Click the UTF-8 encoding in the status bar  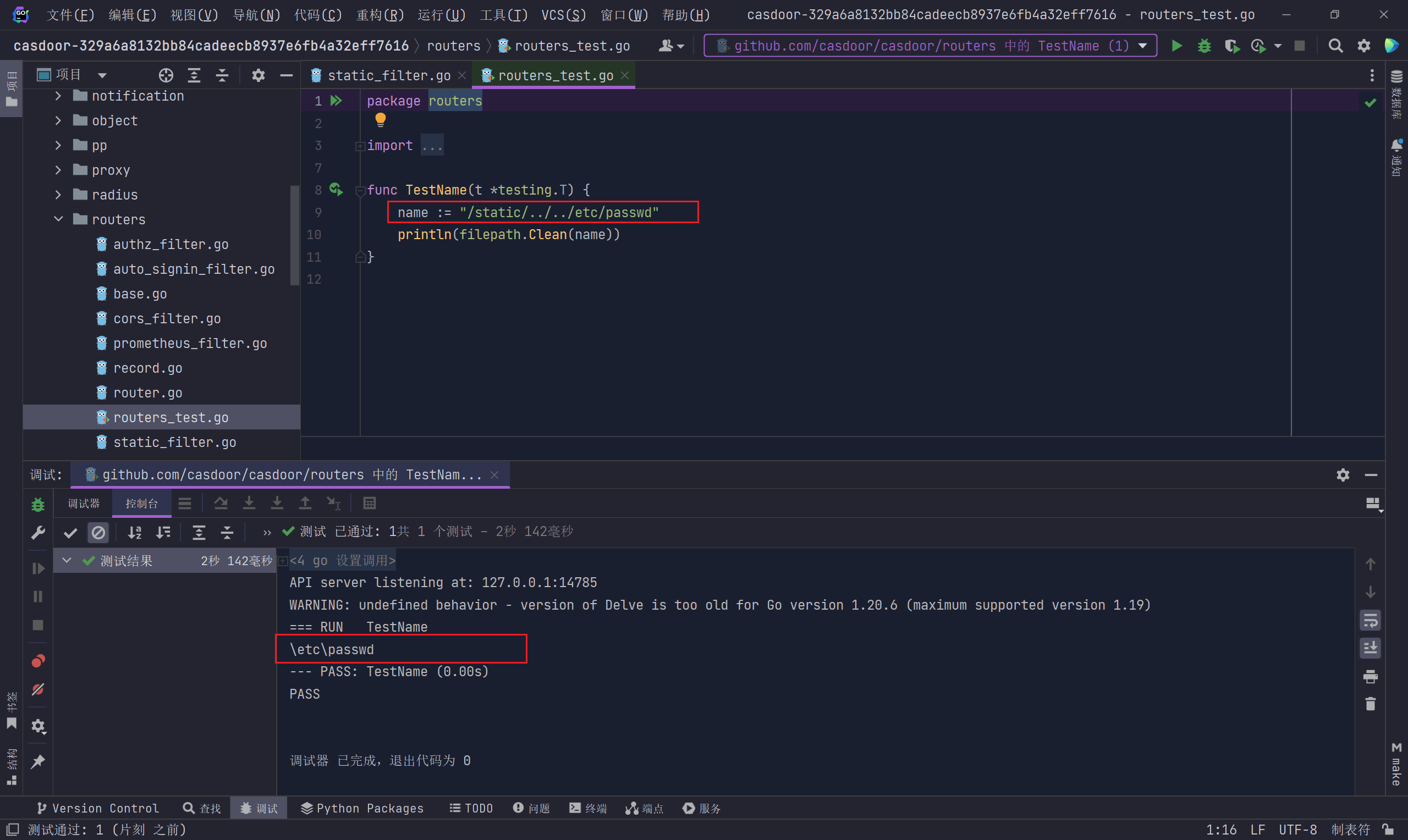(1297, 830)
